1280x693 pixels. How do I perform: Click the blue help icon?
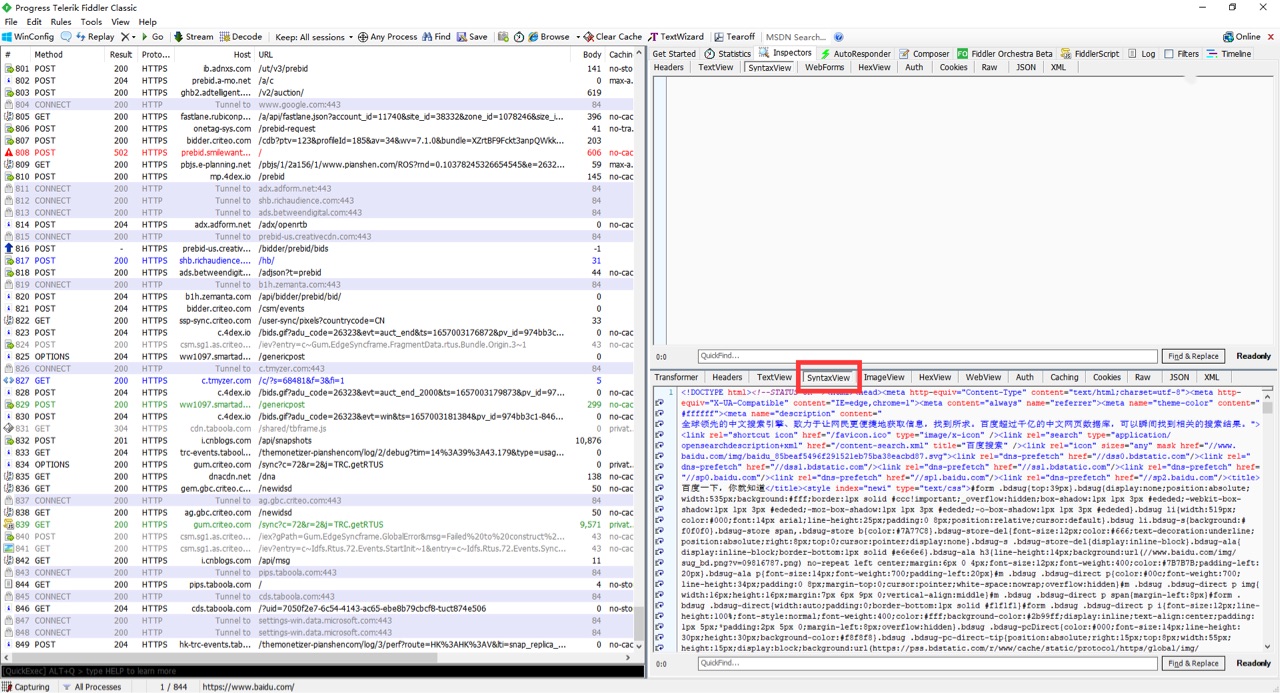839,37
